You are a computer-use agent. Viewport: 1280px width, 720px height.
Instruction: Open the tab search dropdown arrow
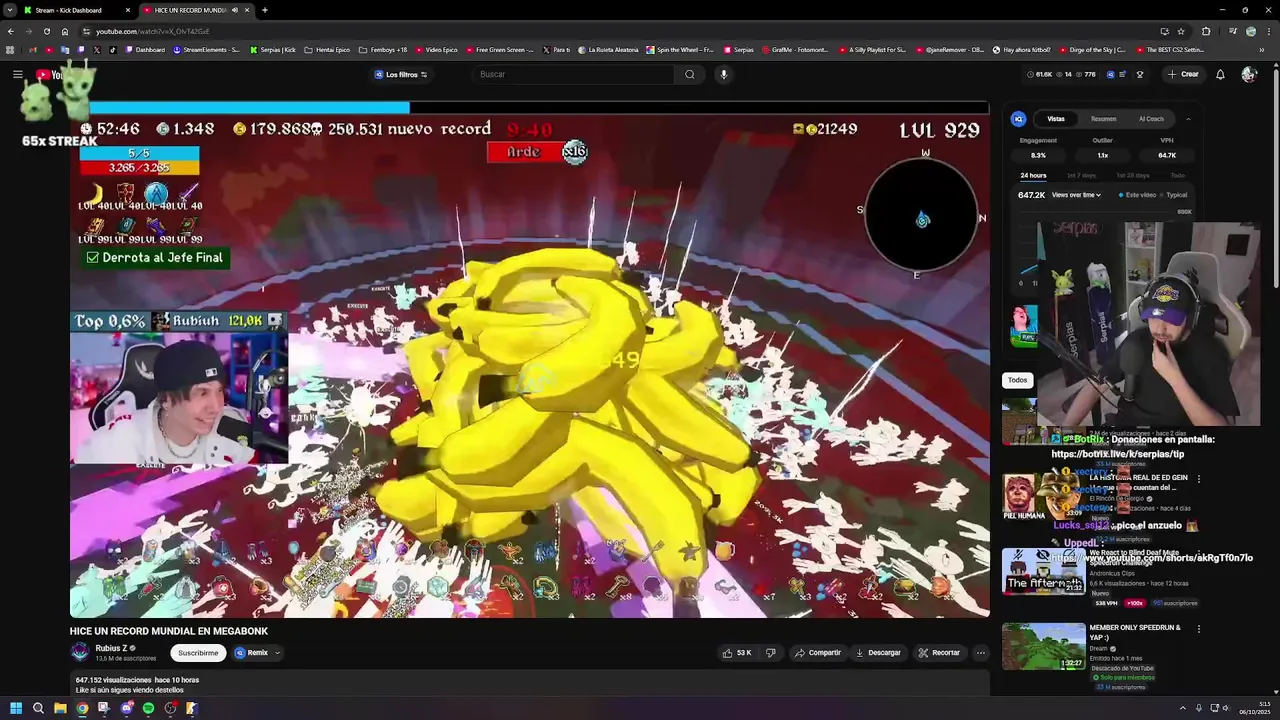click(9, 10)
